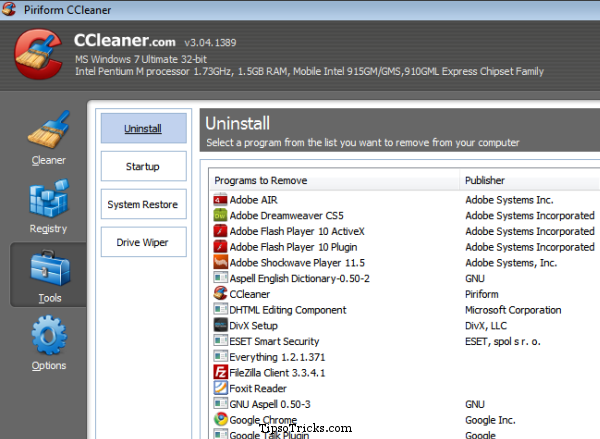Sort by Publisher column header

[x=530, y=180]
